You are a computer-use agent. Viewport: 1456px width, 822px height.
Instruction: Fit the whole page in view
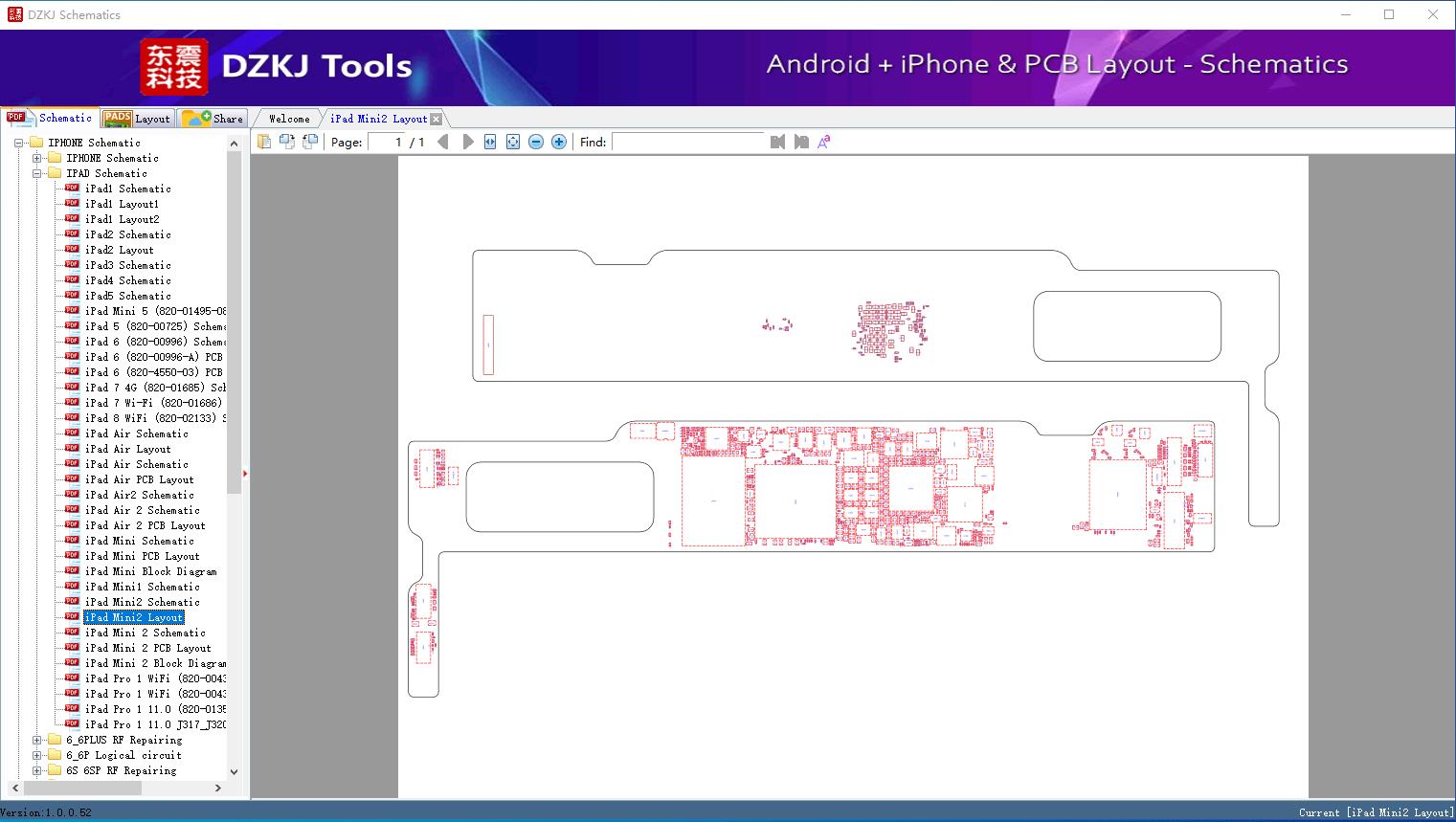coord(513,141)
